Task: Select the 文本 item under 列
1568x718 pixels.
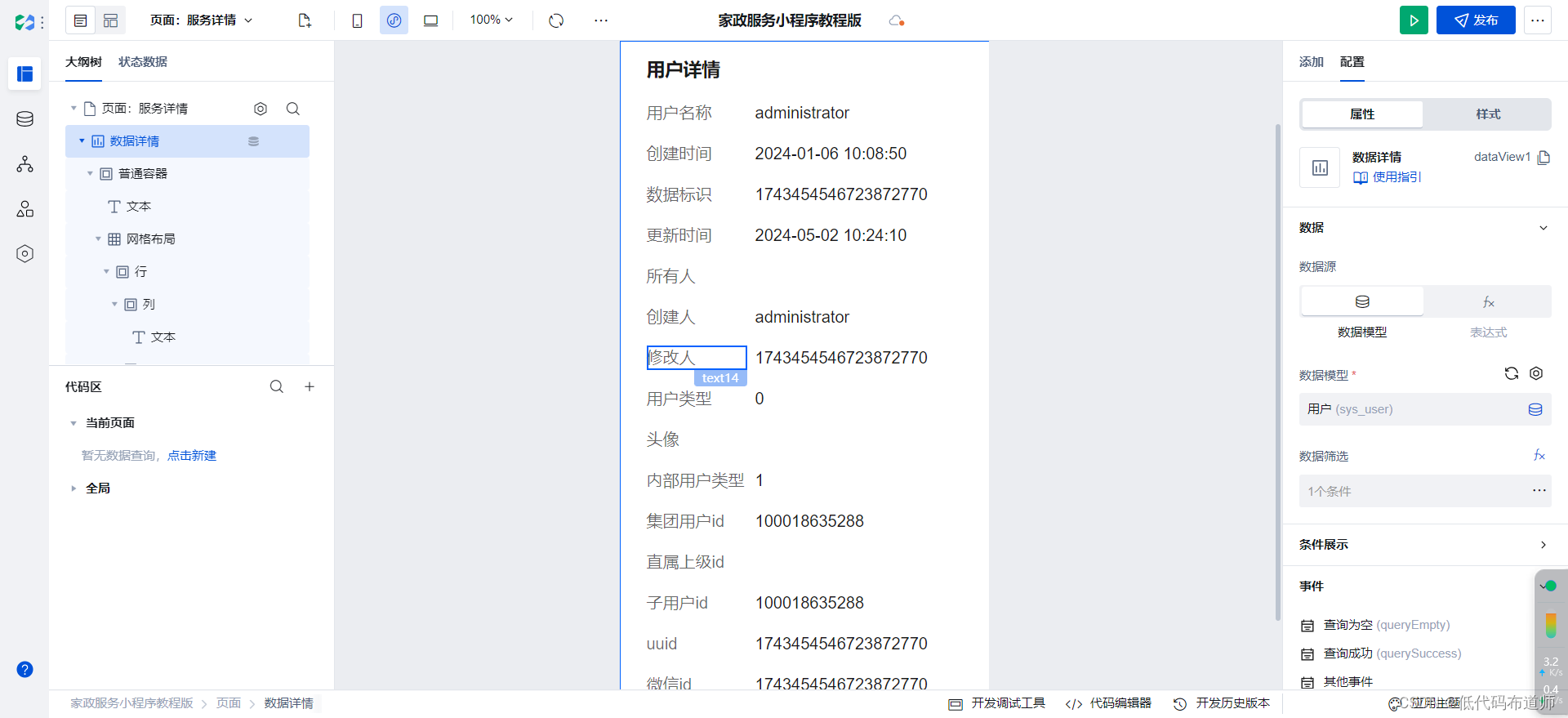Action: [163, 337]
